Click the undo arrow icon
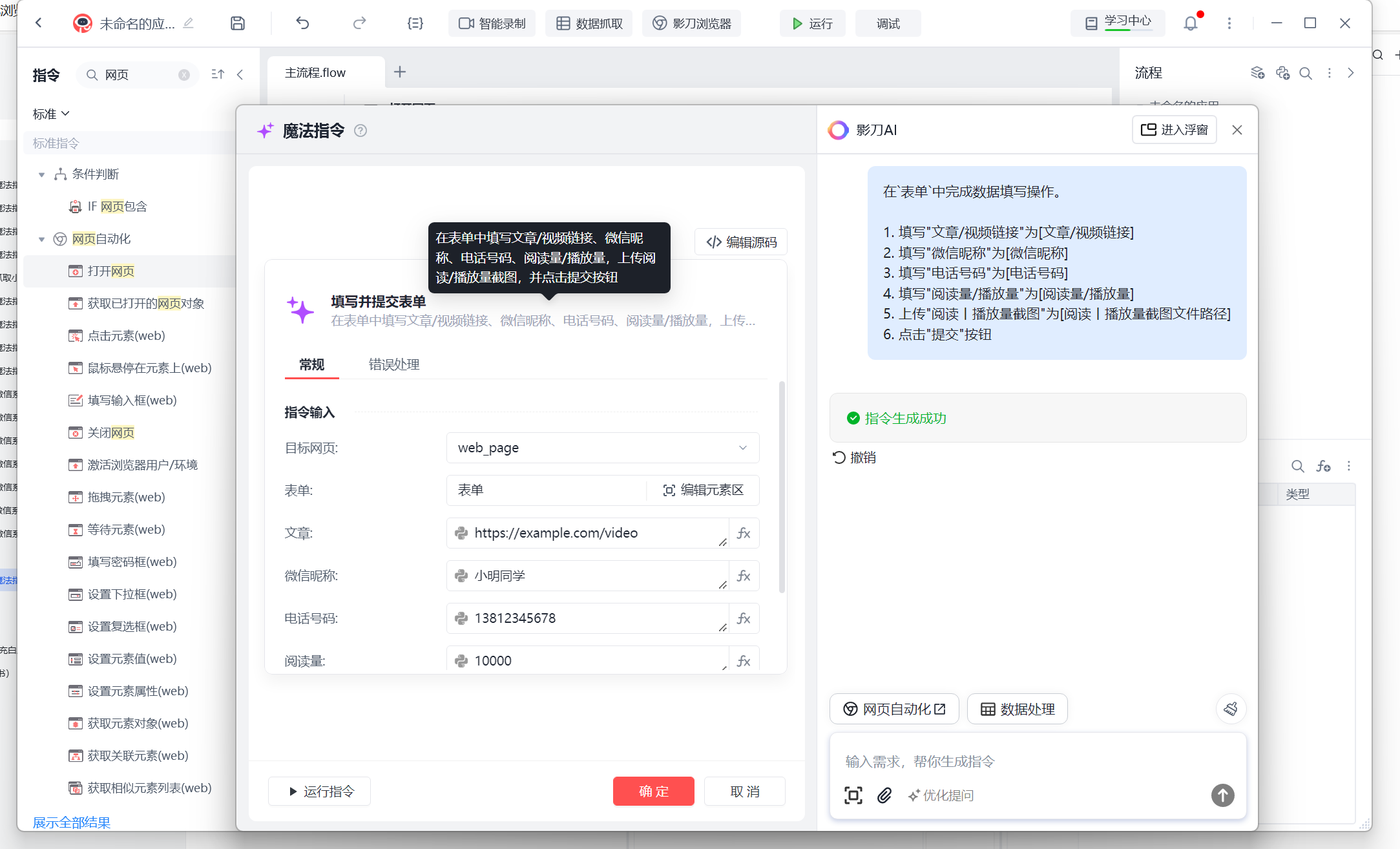 pos(302,23)
